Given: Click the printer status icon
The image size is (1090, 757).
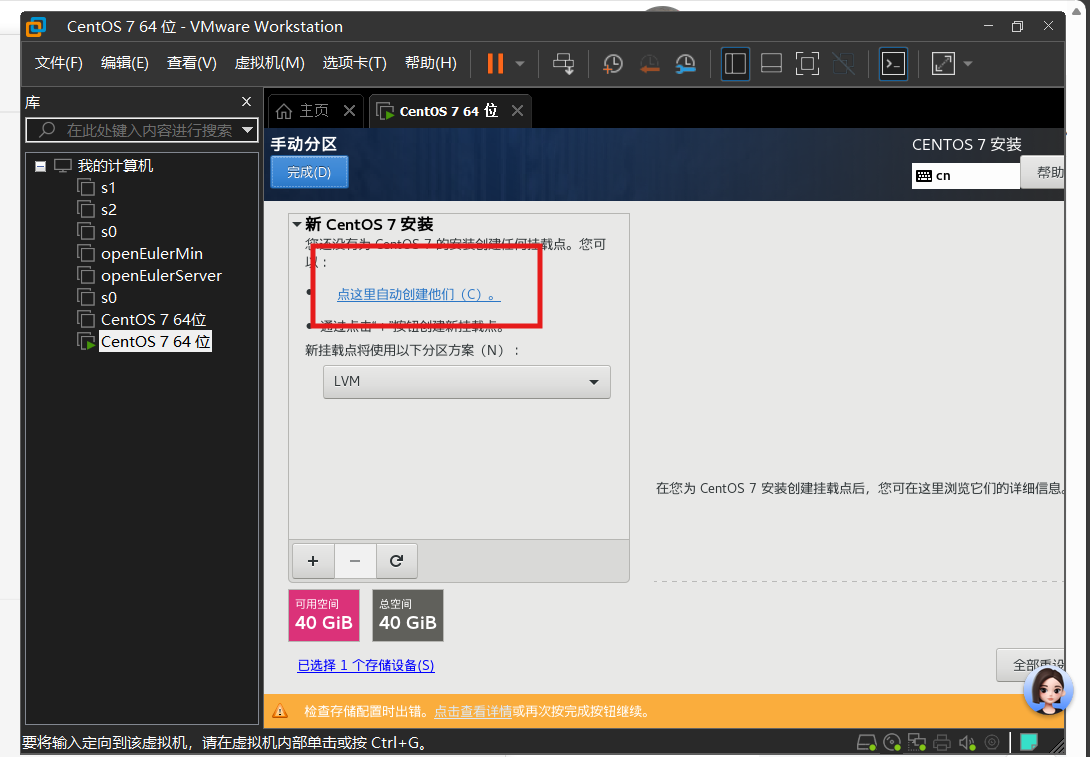Looking at the screenshot, I should coord(942,743).
